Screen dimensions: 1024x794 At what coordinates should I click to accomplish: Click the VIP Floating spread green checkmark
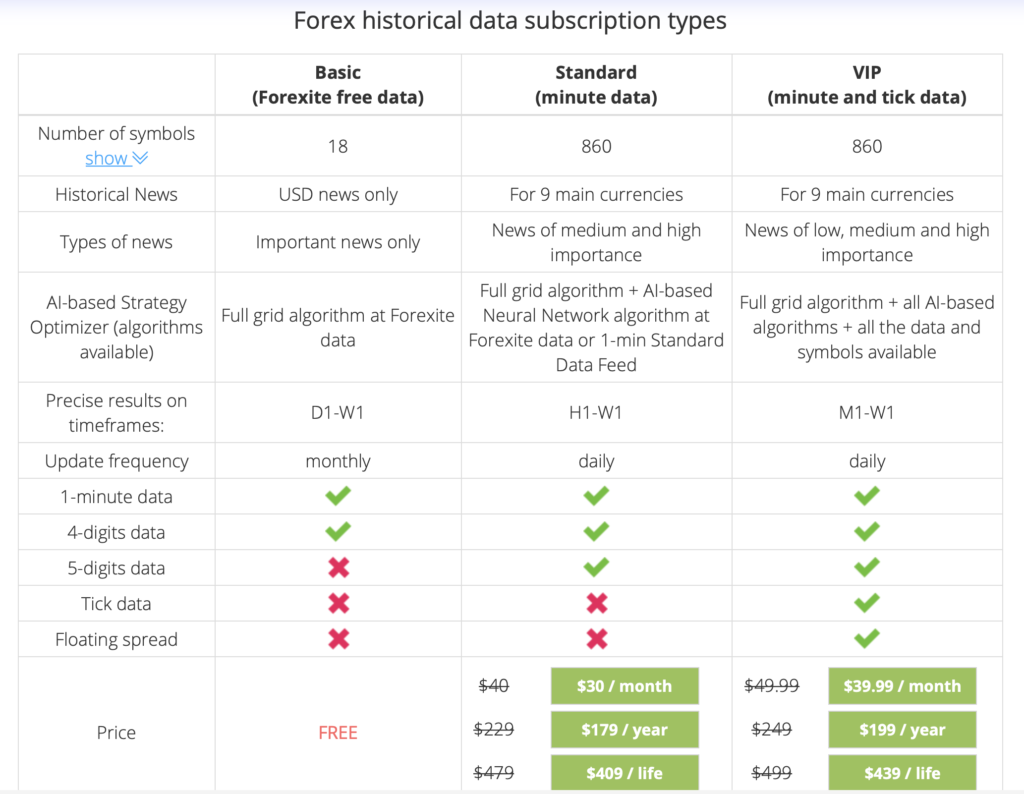pyautogui.click(x=867, y=639)
